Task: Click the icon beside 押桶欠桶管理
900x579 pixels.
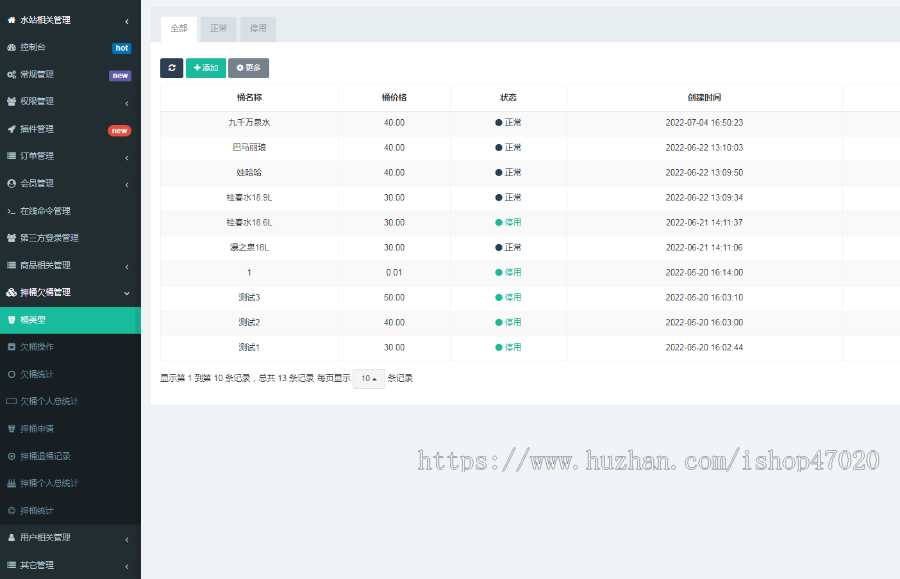Action: pos(11,293)
